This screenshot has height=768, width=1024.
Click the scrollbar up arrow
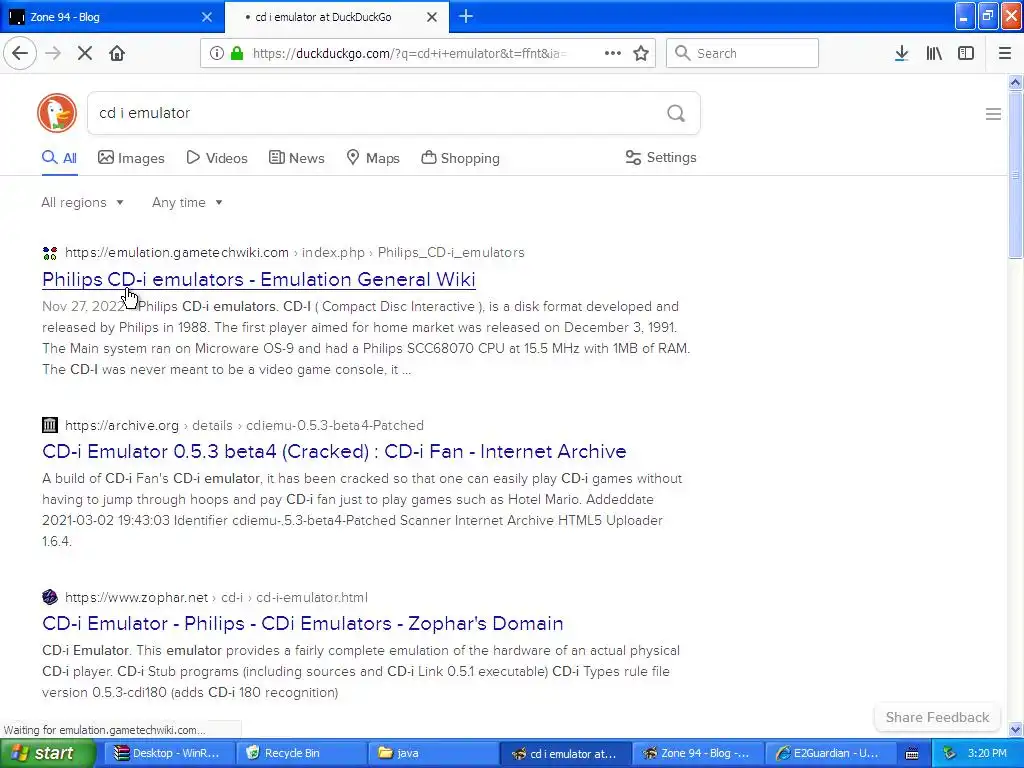pyautogui.click(x=1015, y=83)
